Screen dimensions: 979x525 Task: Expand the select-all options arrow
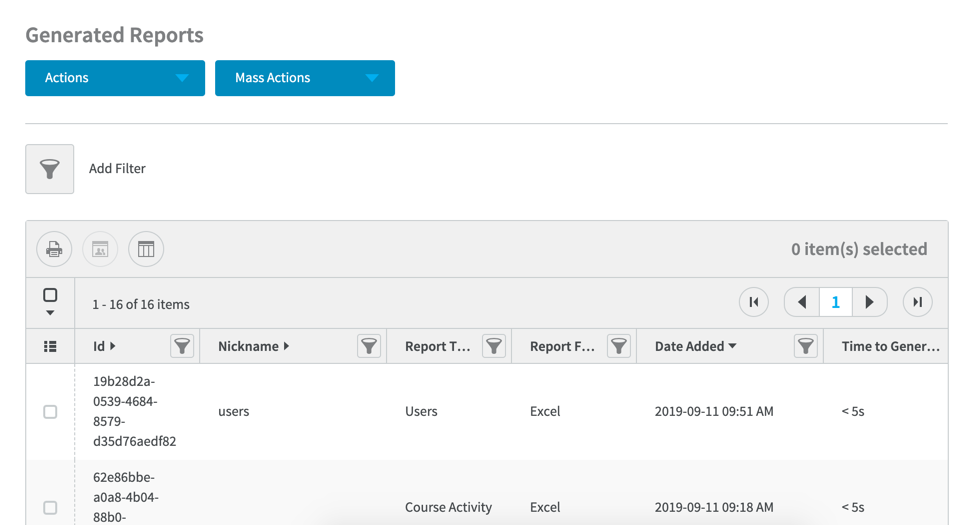coord(50,313)
